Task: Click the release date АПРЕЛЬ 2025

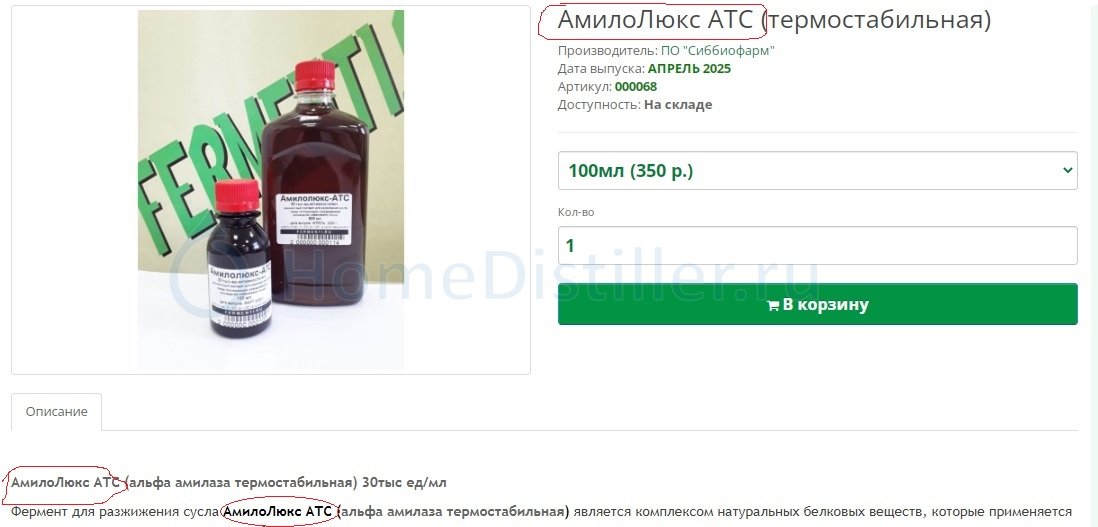Action: [689, 69]
